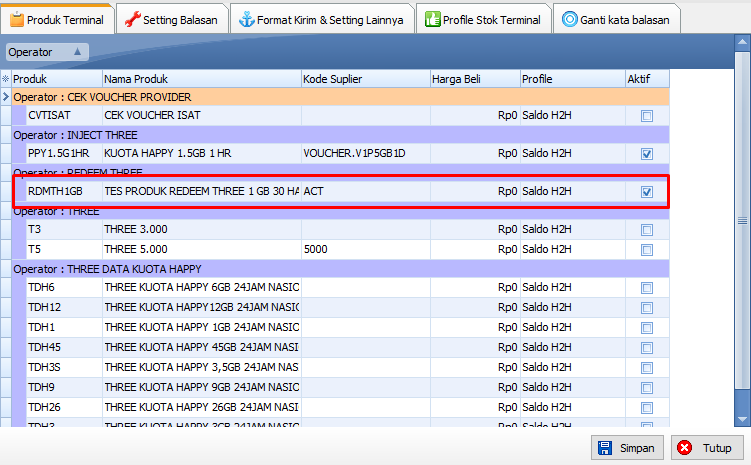Image resolution: width=751 pixels, height=465 pixels.
Task: Click the wrench icon on Setting Balasan tab
Action: [132, 20]
